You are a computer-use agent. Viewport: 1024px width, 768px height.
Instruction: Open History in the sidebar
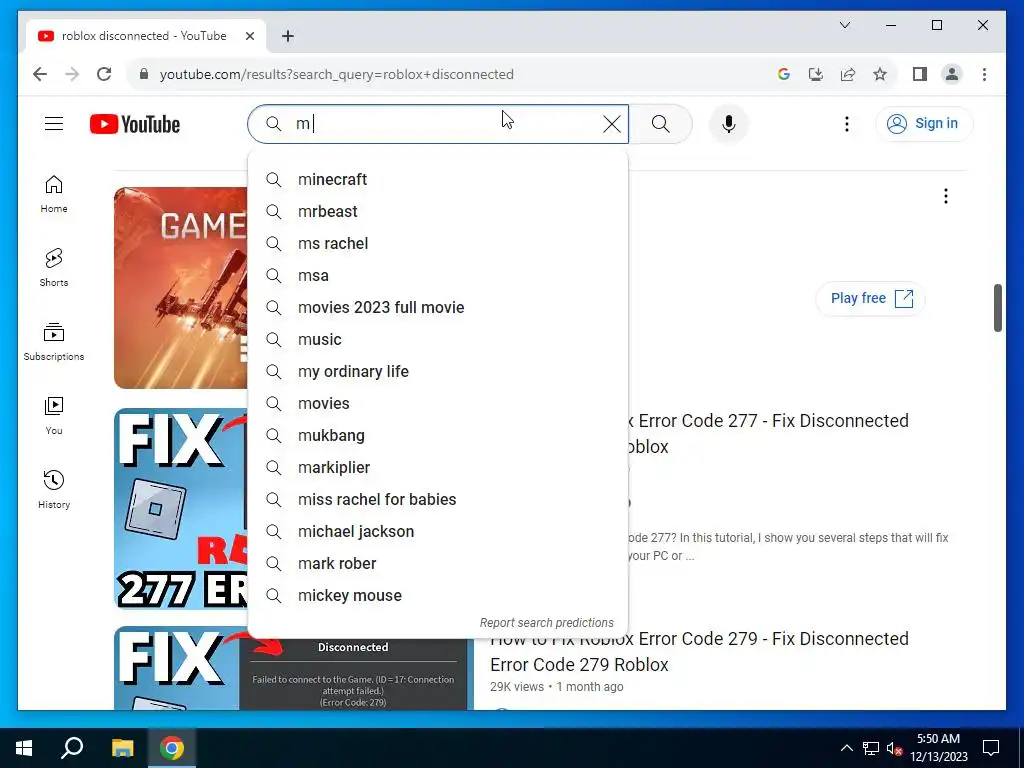[x=54, y=489]
